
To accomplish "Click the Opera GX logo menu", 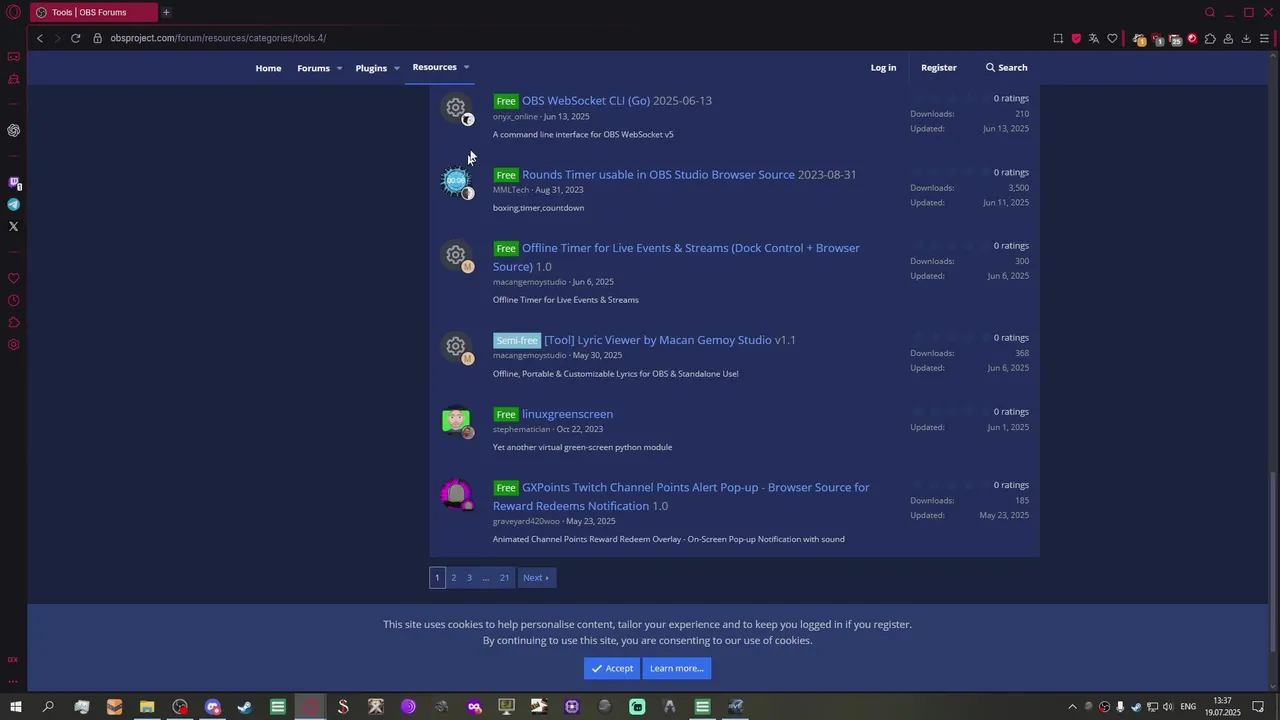I will click(x=13, y=12).
